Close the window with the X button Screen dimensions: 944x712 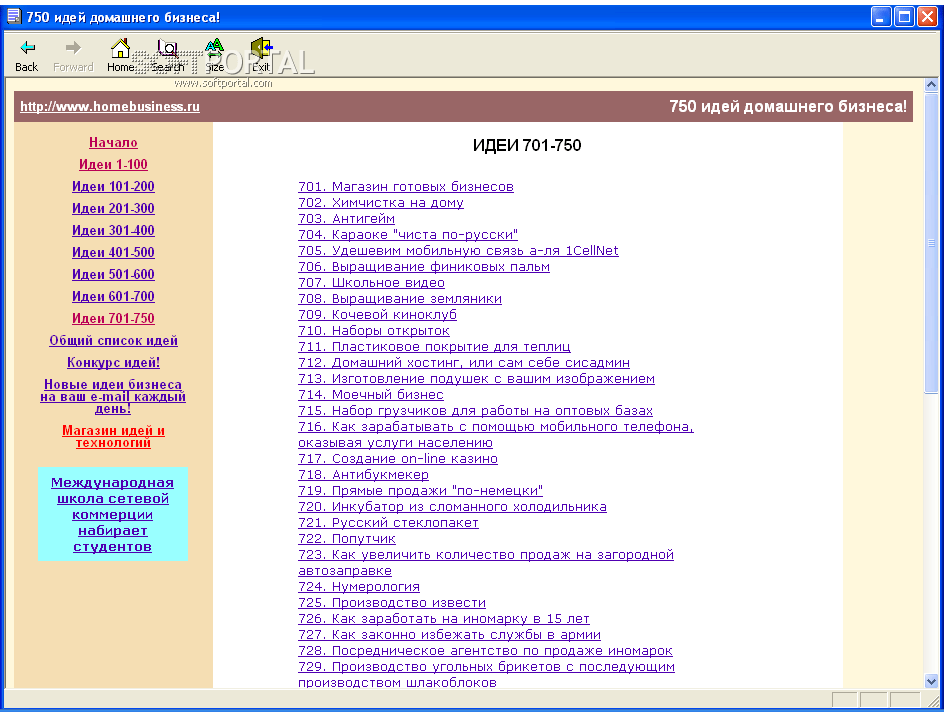(x=927, y=17)
